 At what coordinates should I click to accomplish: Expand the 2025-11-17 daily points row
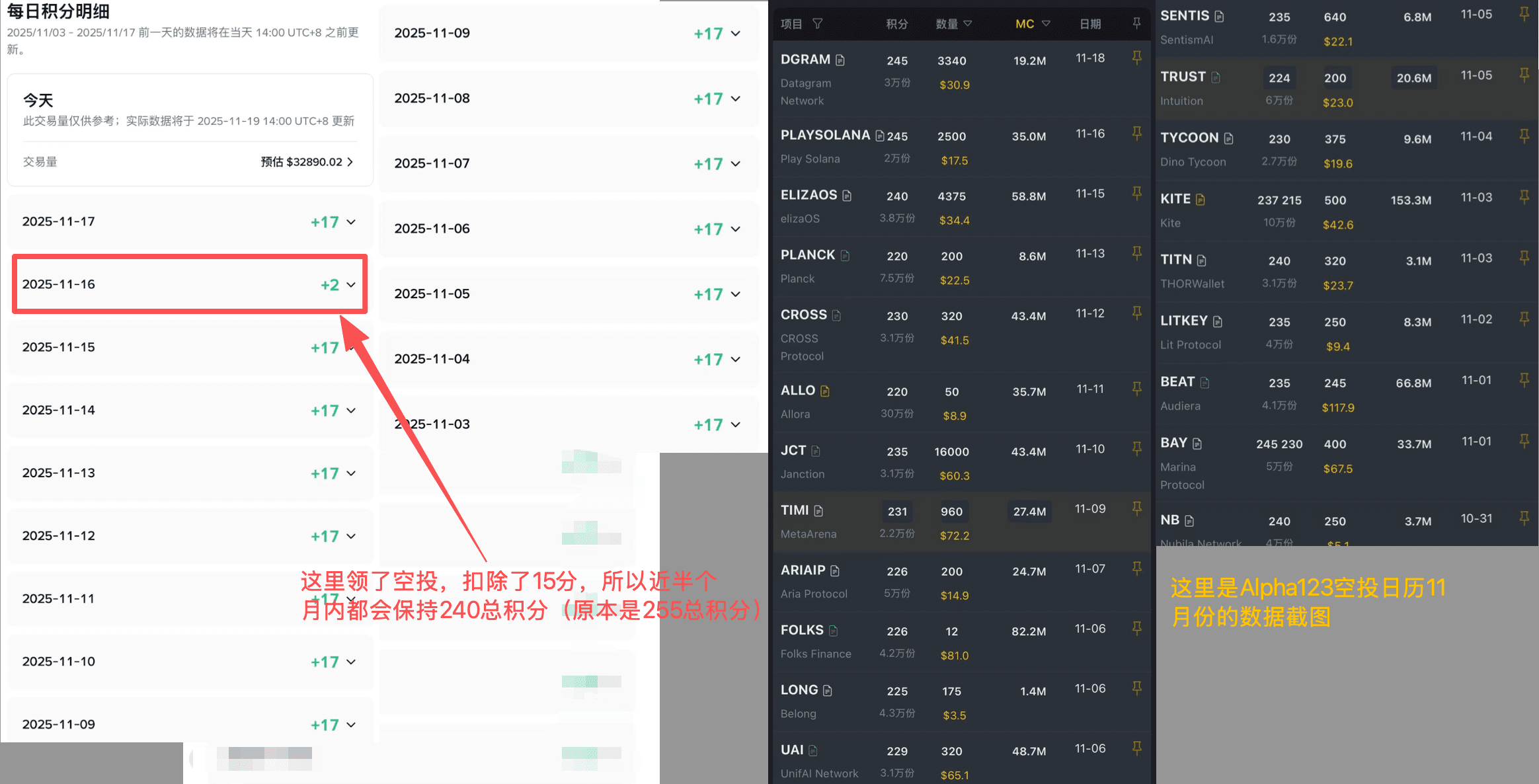[x=351, y=222]
